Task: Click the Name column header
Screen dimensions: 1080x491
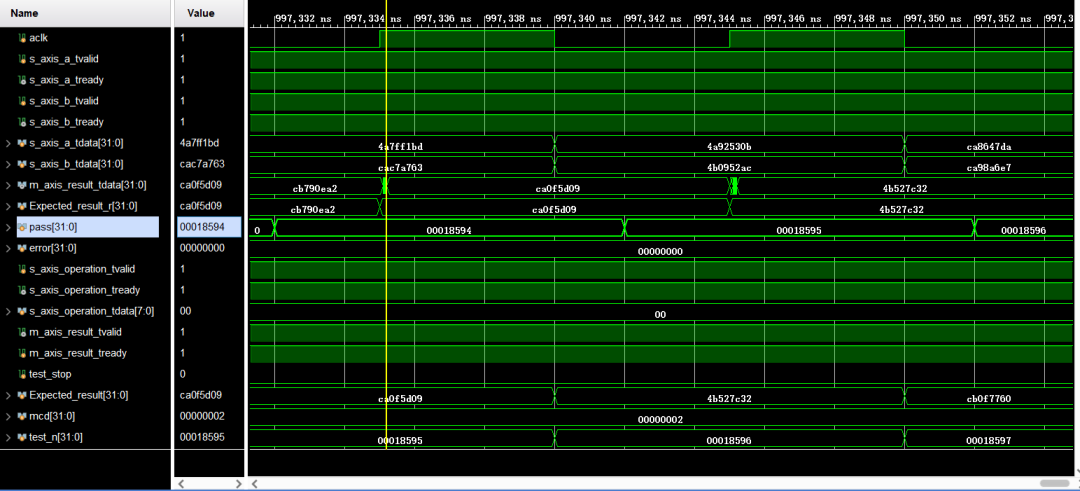Action: click(x=24, y=13)
